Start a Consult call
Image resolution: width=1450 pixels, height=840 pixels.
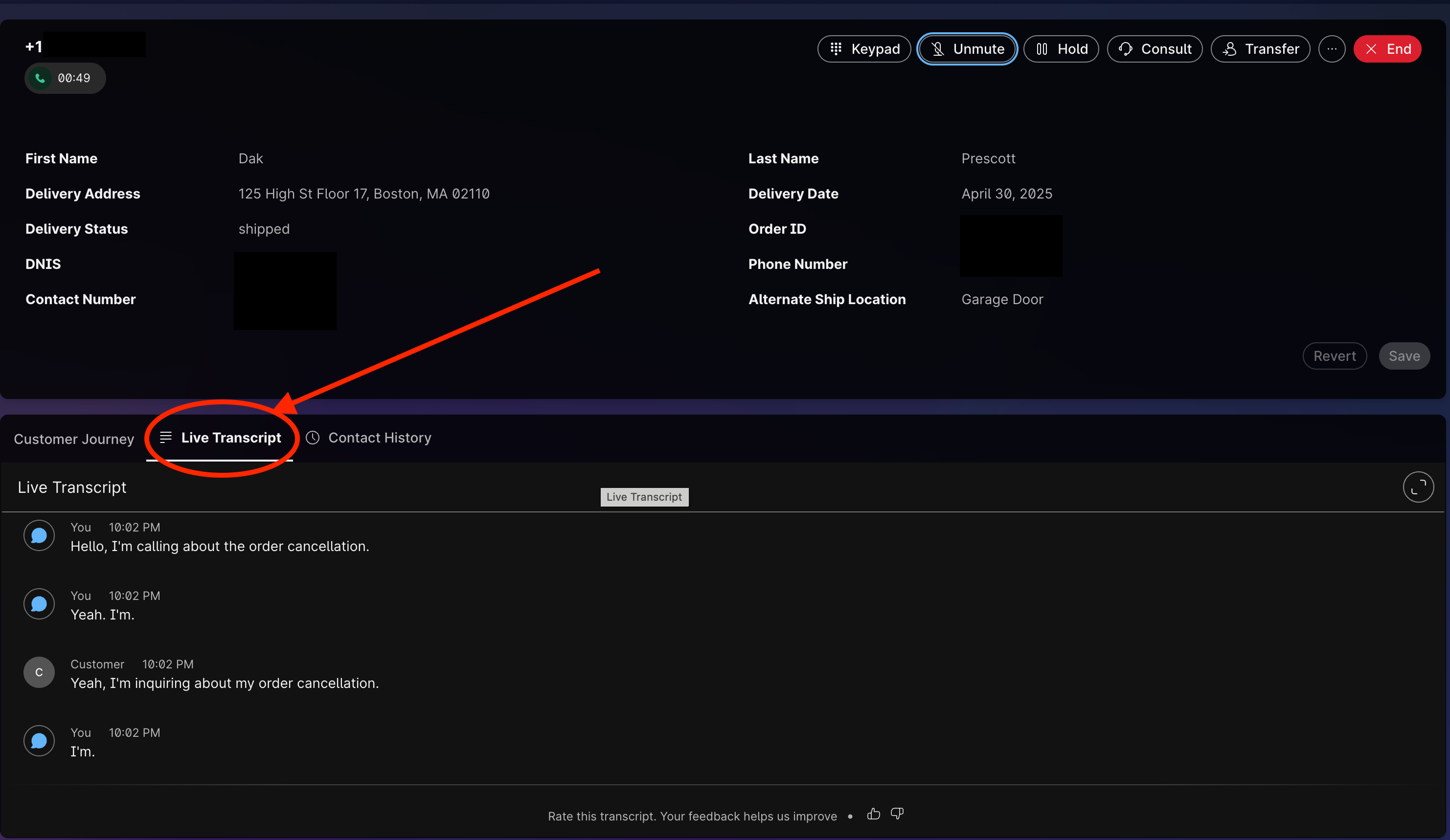coord(1154,49)
